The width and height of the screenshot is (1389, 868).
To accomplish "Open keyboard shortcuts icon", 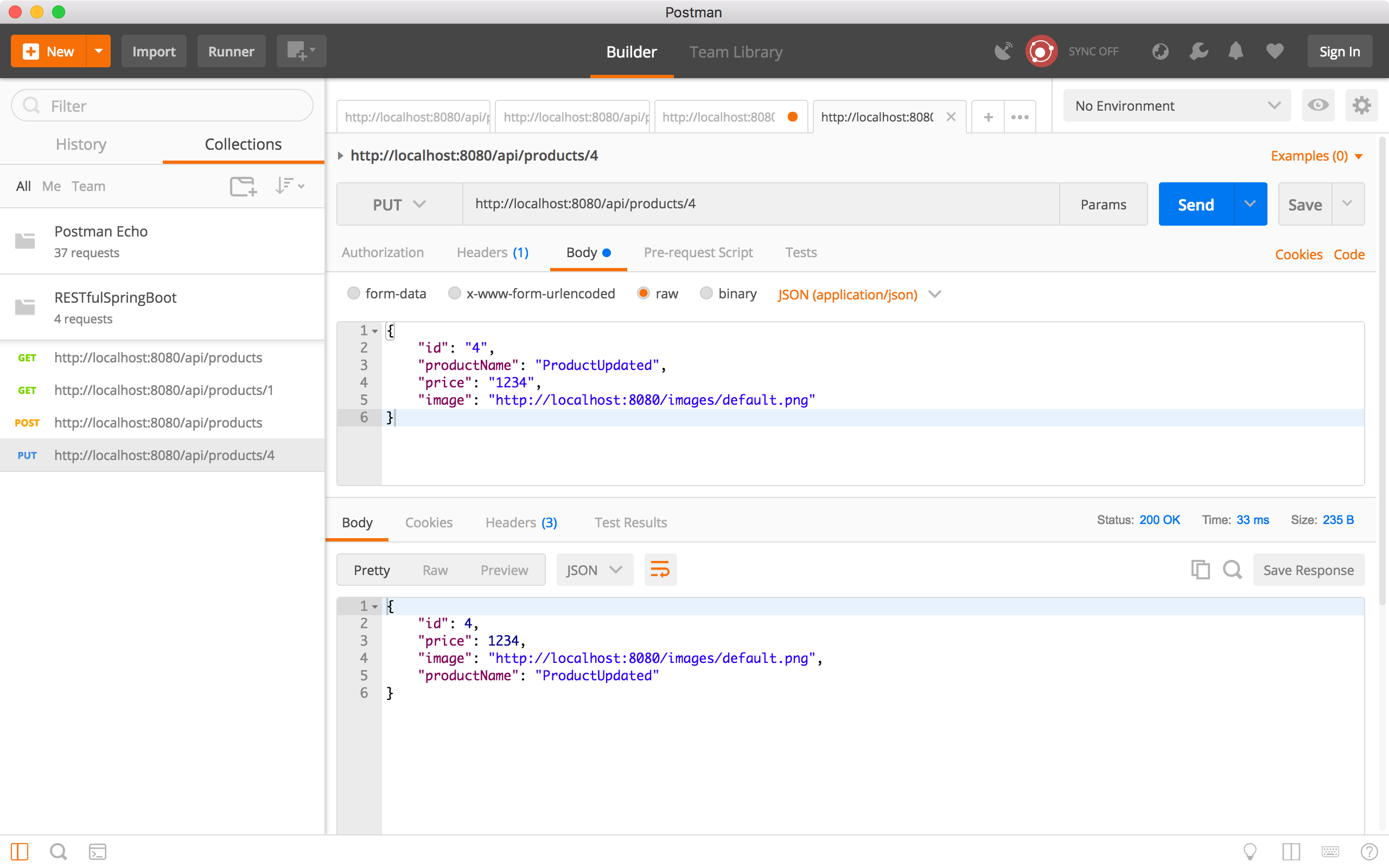I will pyautogui.click(x=1330, y=852).
